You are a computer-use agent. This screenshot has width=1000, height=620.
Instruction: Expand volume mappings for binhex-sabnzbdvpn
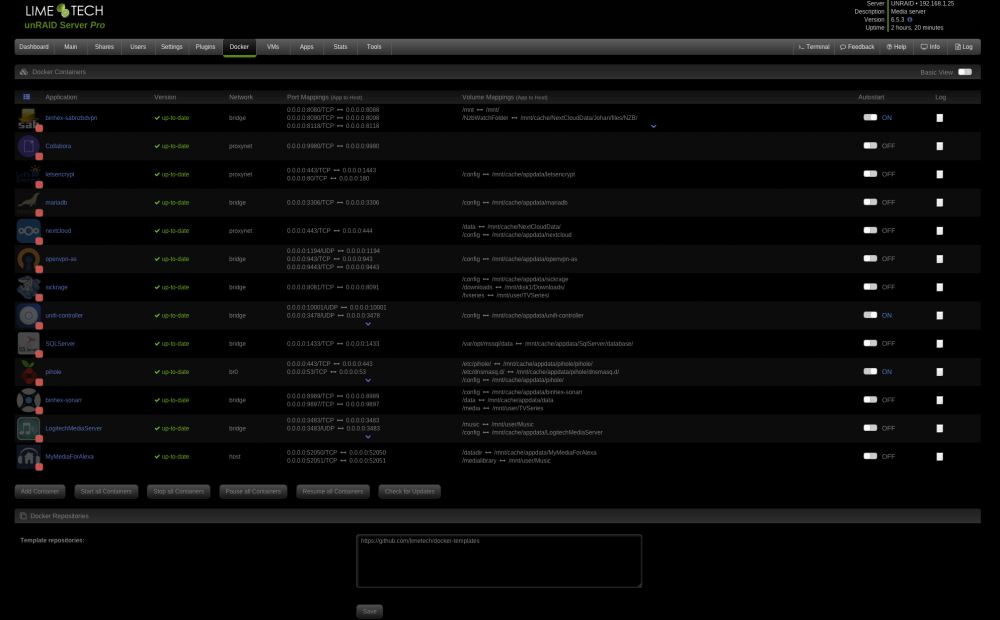(654, 126)
